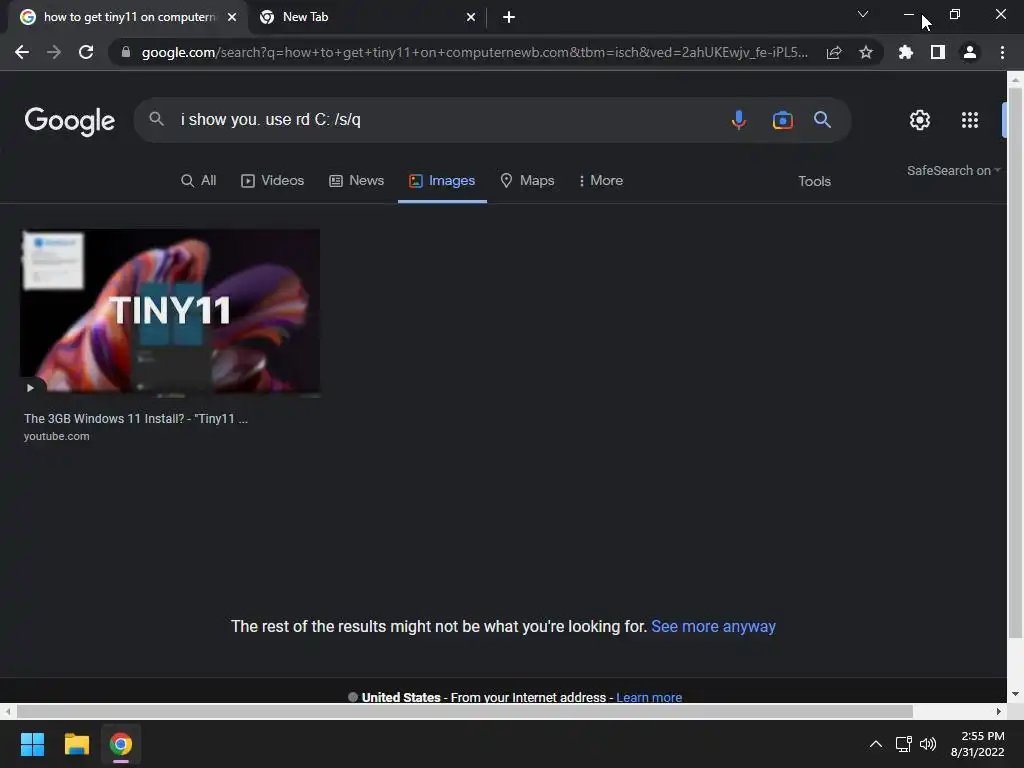Switch to the Videos results tab

(272, 180)
